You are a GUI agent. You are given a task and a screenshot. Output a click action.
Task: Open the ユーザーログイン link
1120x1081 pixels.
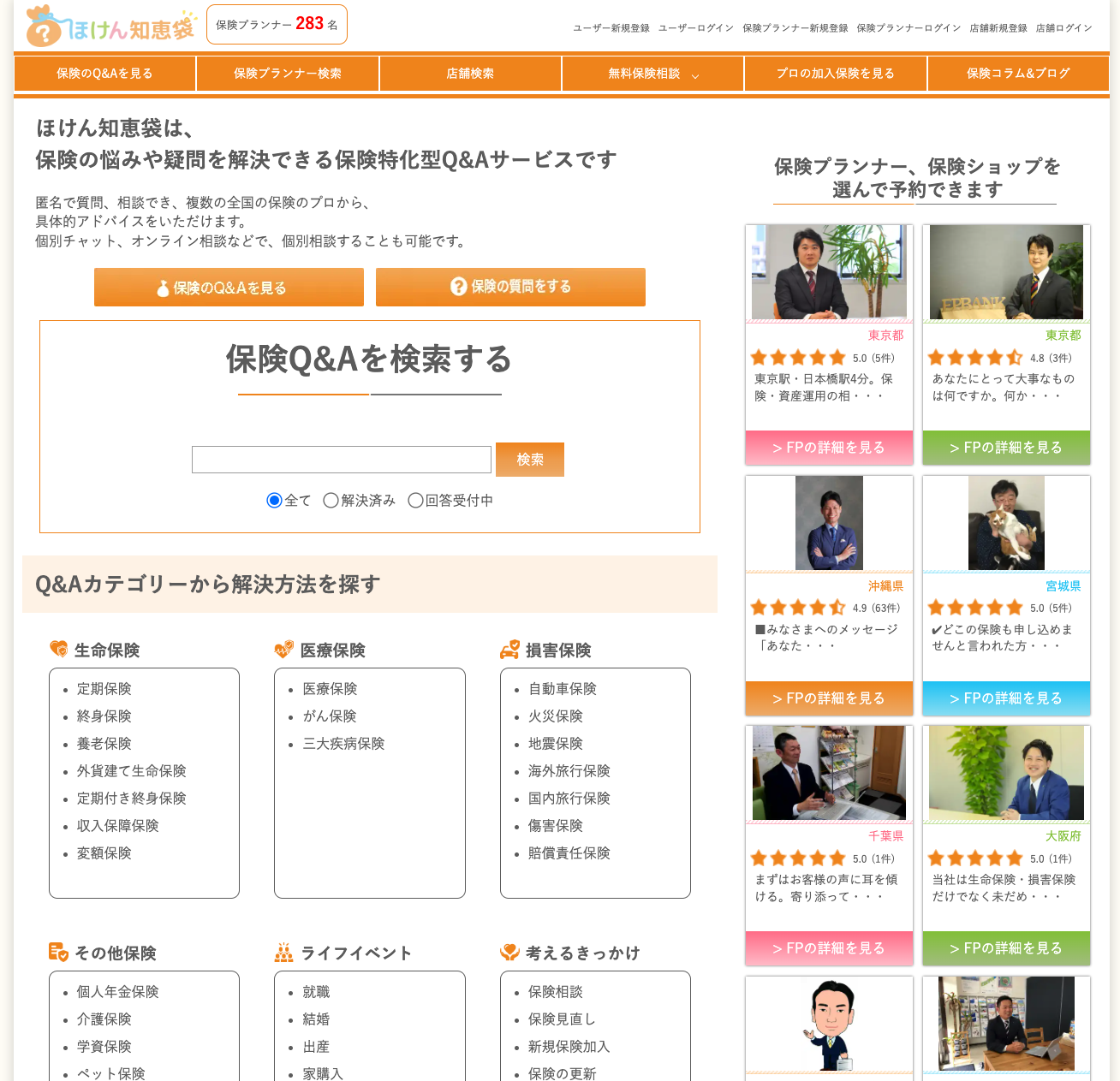click(x=696, y=28)
